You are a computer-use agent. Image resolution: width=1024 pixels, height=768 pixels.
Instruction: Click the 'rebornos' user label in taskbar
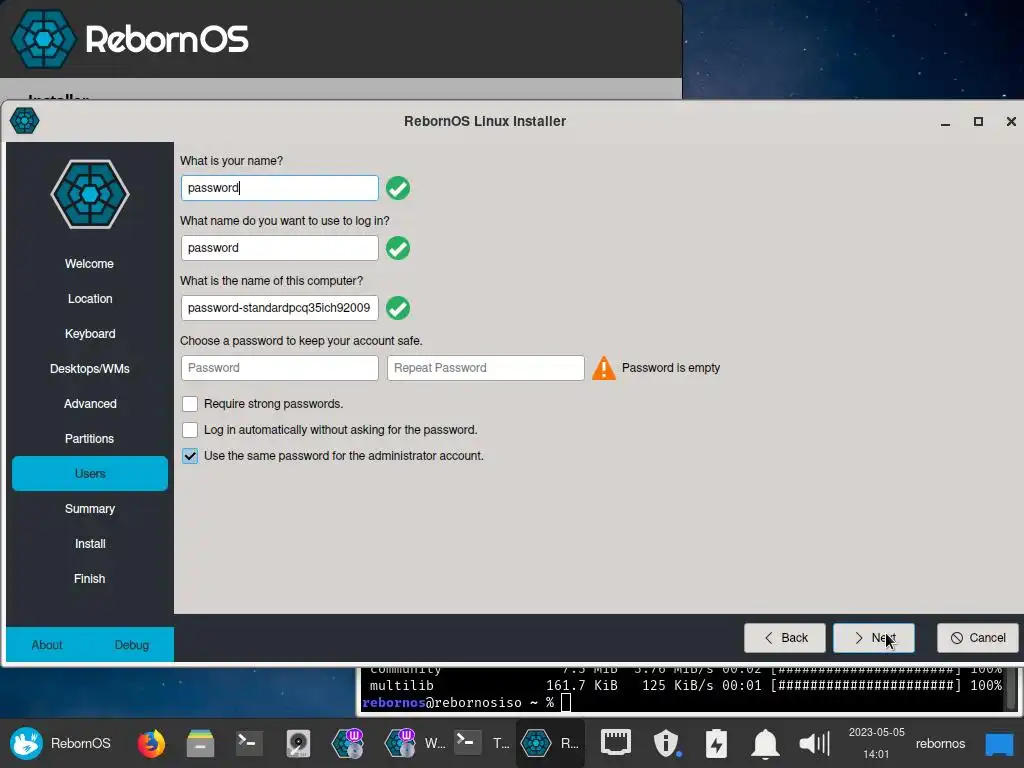click(x=940, y=743)
